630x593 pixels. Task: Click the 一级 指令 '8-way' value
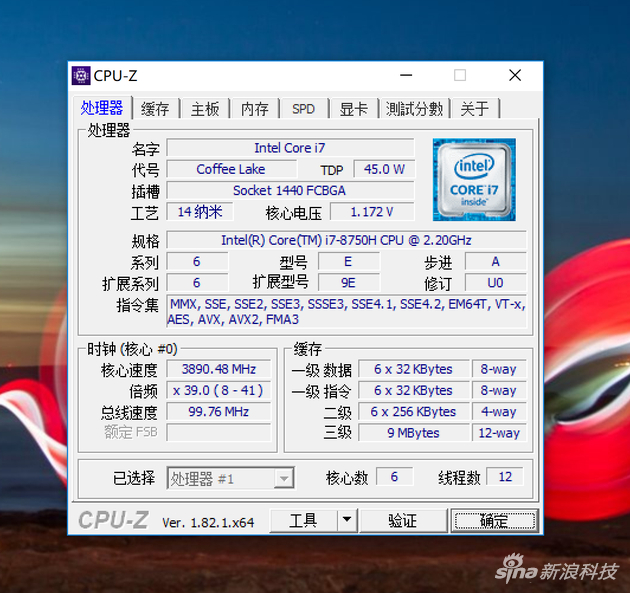(x=499, y=390)
